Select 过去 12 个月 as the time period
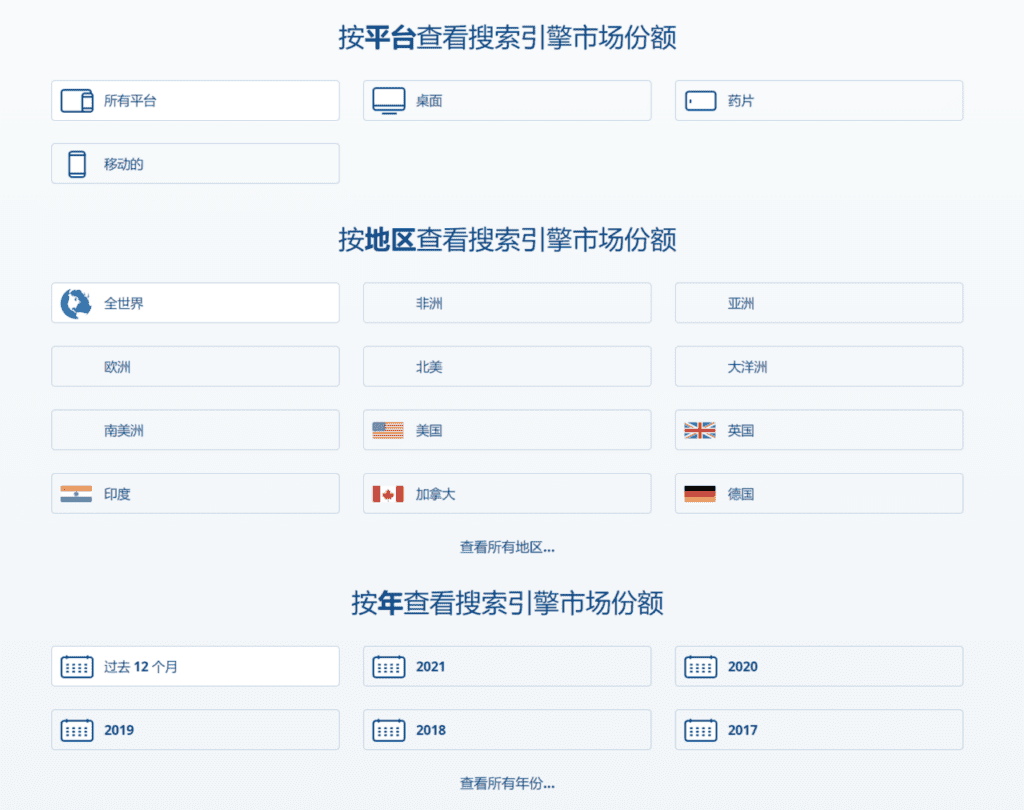The image size is (1024, 810). [x=195, y=666]
